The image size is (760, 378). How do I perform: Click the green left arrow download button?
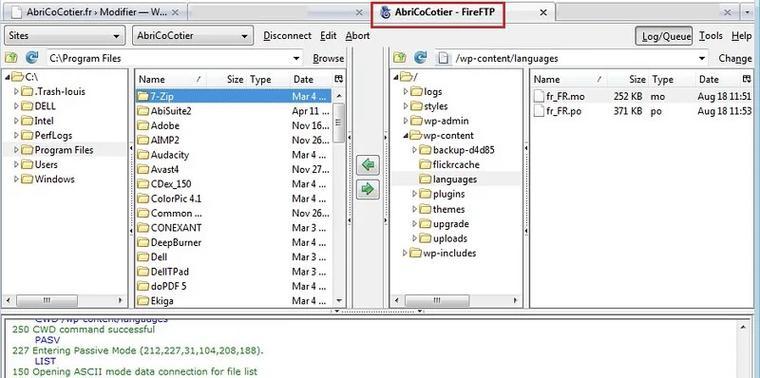point(367,165)
